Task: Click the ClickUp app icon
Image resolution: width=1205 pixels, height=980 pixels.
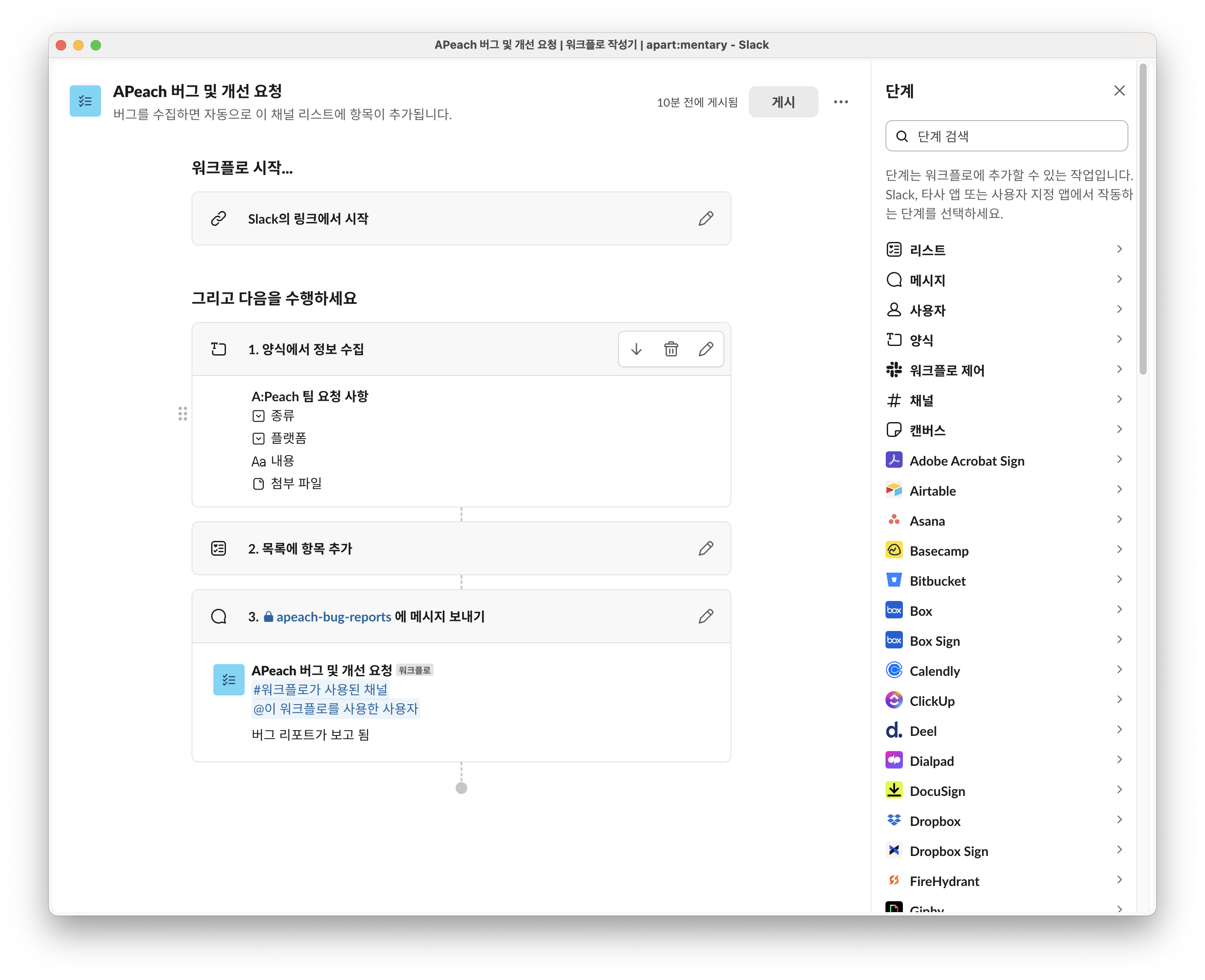Action: pyautogui.click(x=894, y=700)
